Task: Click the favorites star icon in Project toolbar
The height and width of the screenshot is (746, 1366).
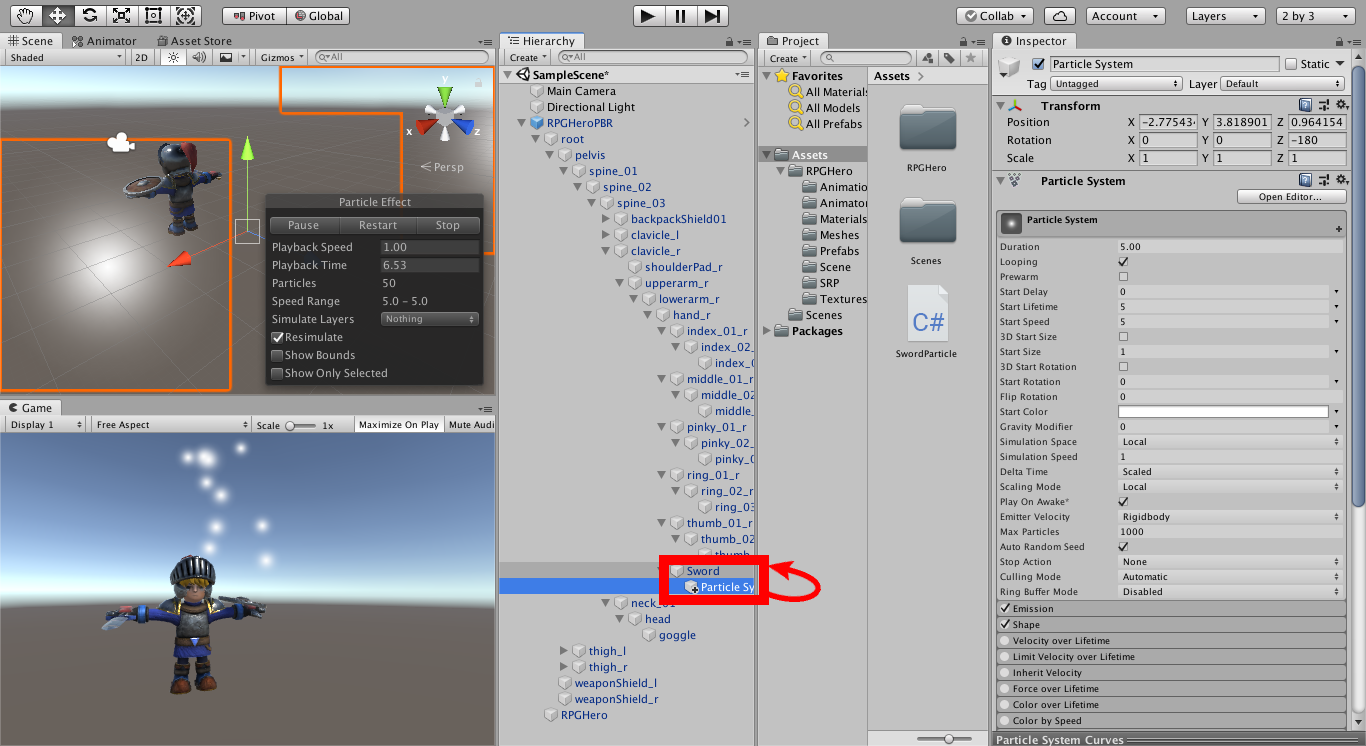Action: pos(970,58)
